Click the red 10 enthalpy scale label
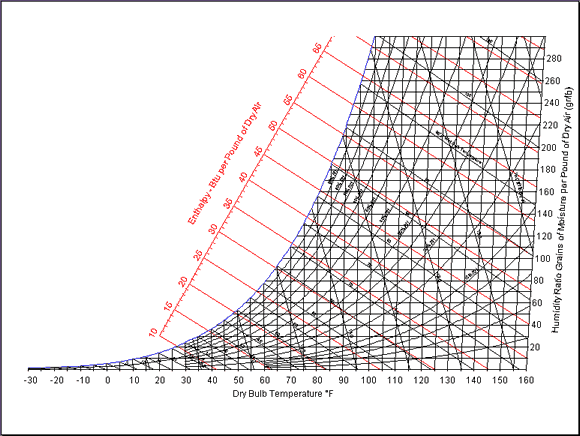Viewport: 580px width, 436px height. [x=153, y=332]
